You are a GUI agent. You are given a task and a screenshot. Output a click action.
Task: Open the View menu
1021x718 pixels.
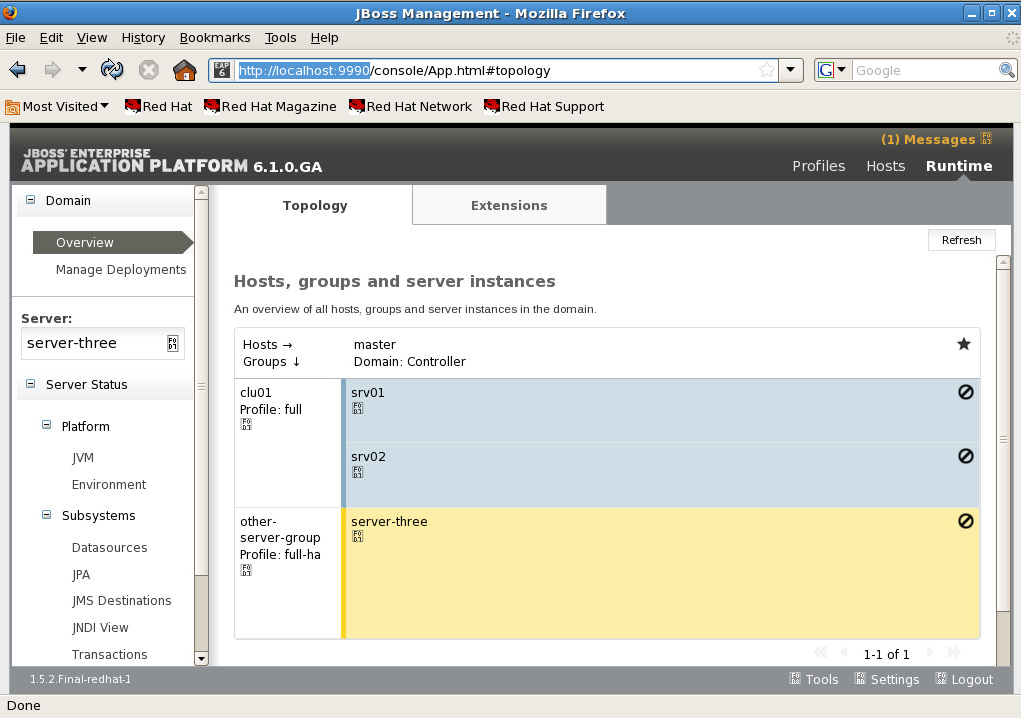92,38
